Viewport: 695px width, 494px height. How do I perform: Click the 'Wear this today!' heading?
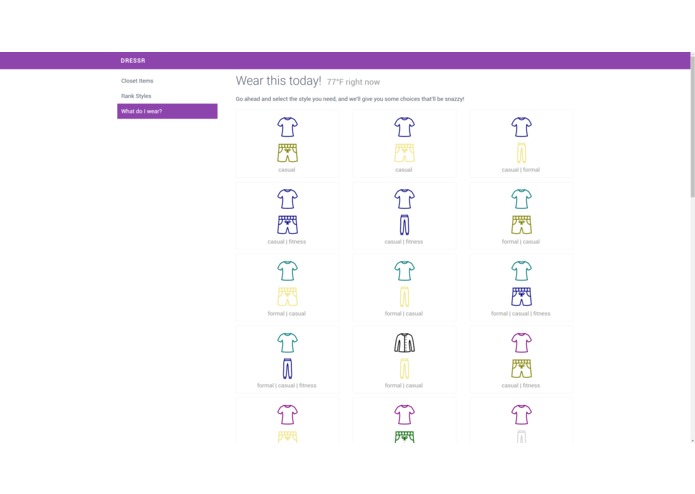[x=278, y=81]
